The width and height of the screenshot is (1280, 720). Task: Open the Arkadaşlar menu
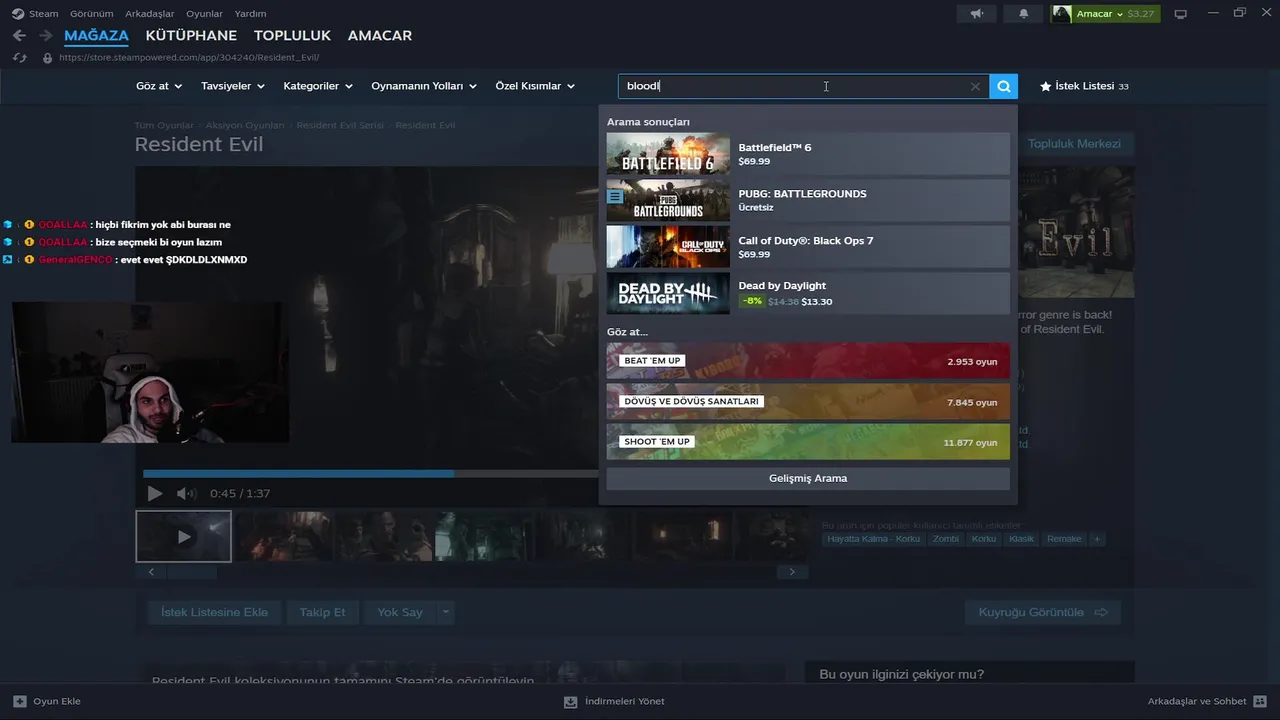(150, 14)
